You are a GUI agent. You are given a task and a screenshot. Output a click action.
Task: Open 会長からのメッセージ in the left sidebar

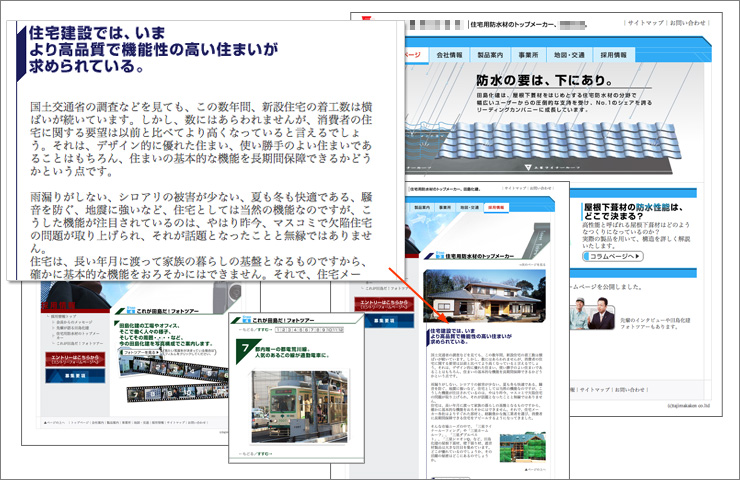(75, 322)
